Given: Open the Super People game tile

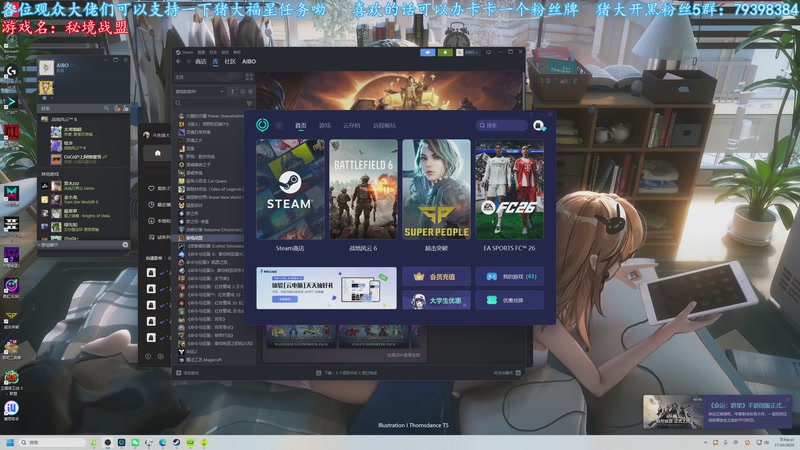Looking at the screenshot, I should 436,189.
